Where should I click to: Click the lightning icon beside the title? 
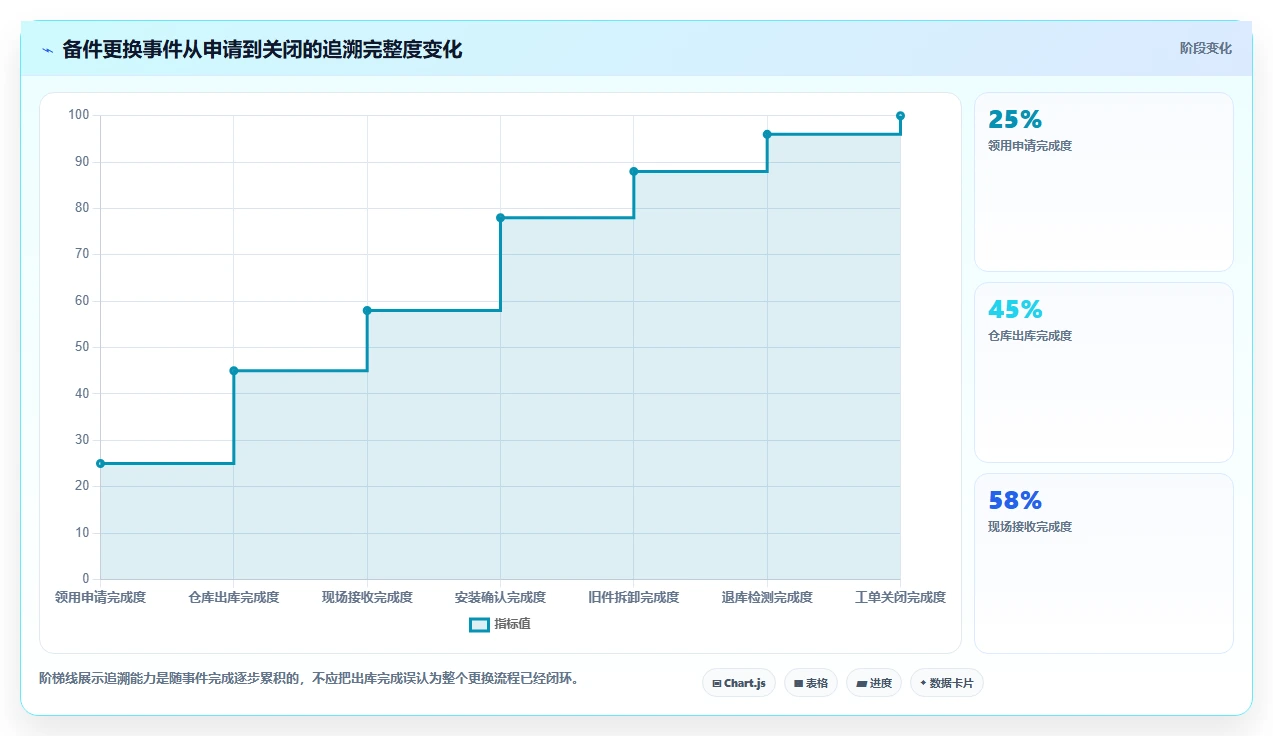click(x=47, y=50)
